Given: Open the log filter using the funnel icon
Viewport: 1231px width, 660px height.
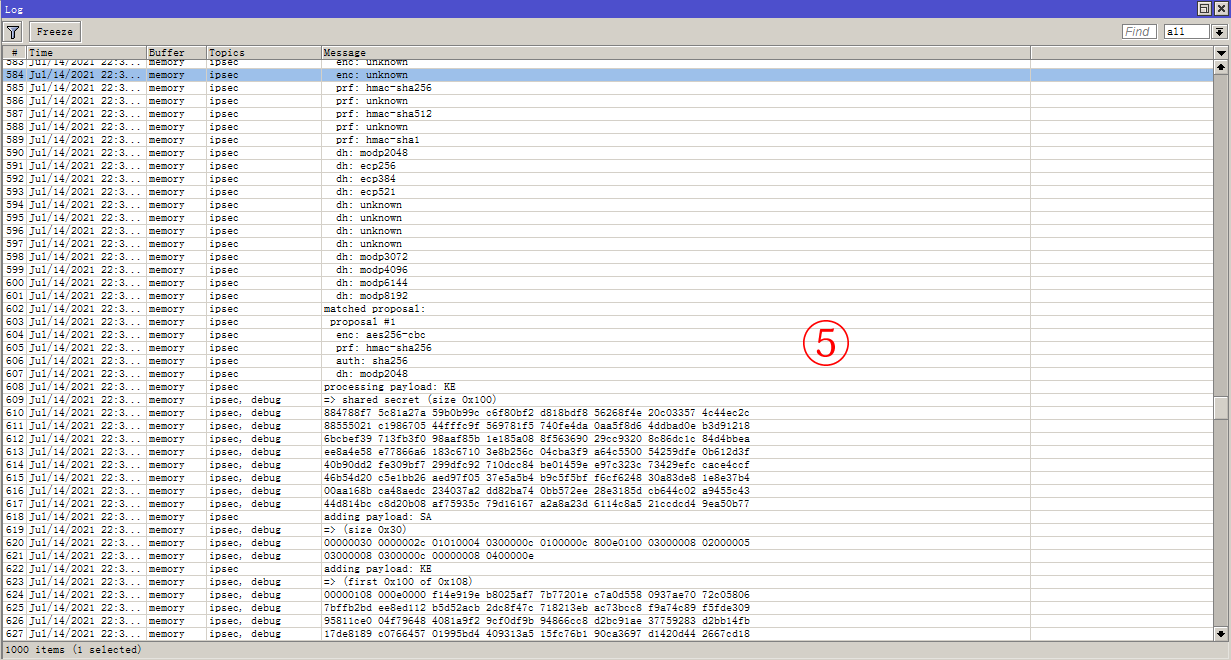Looking at the screenshot, I should [13, 31].
